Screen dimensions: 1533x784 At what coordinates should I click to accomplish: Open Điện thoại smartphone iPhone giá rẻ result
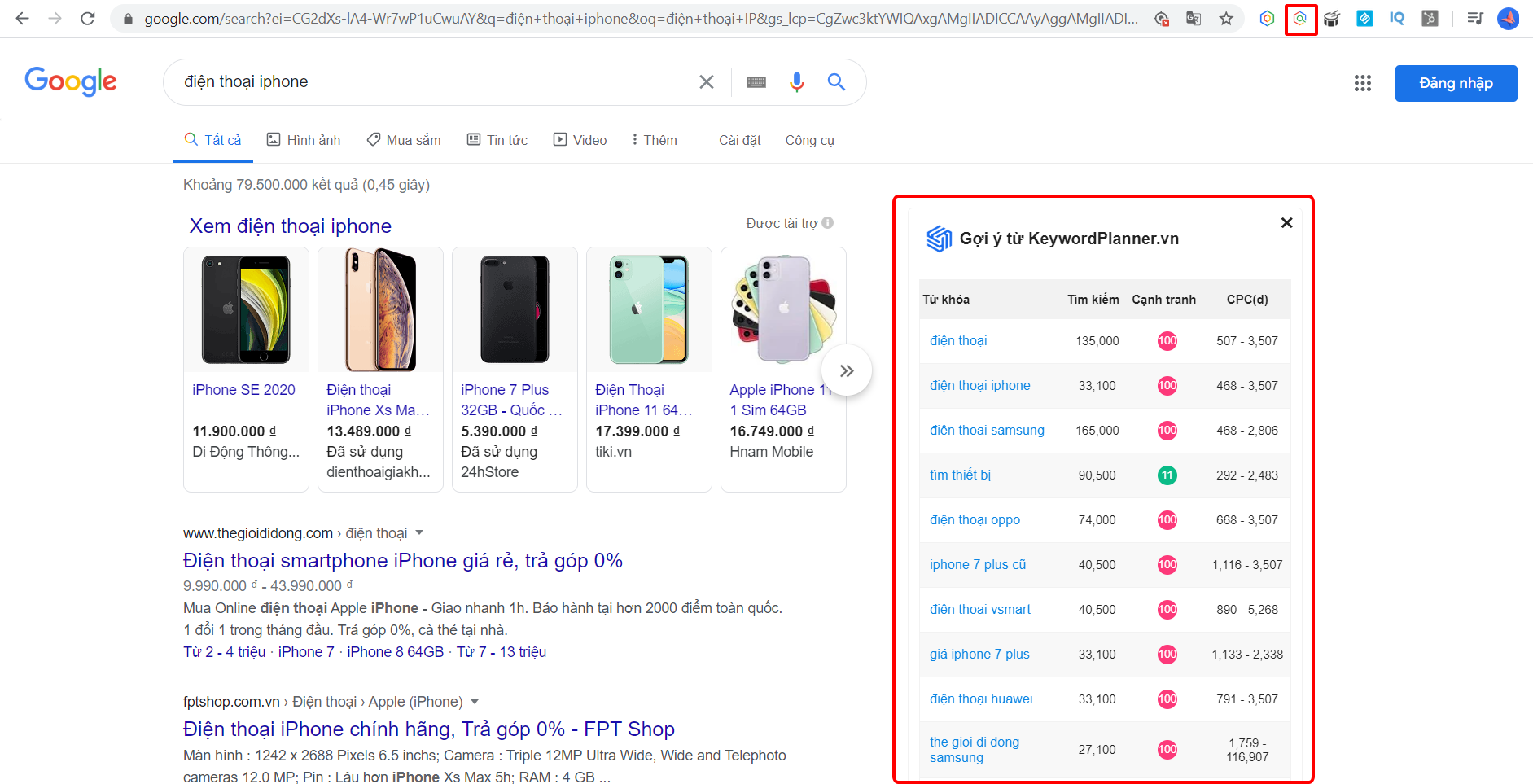[x=403, y=560]
